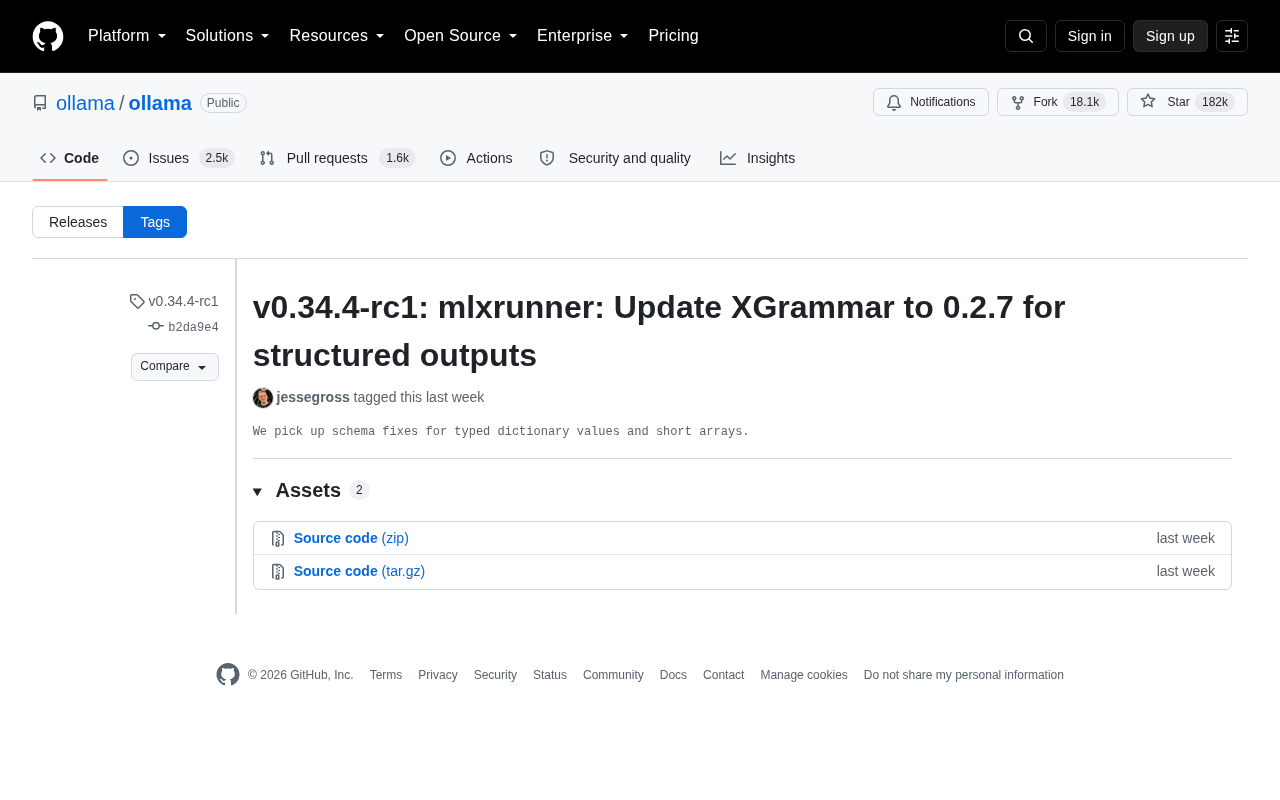Screen dimensions: 1280x800
Task: Click the search magnifier icon
Action: pos(1026,36)
